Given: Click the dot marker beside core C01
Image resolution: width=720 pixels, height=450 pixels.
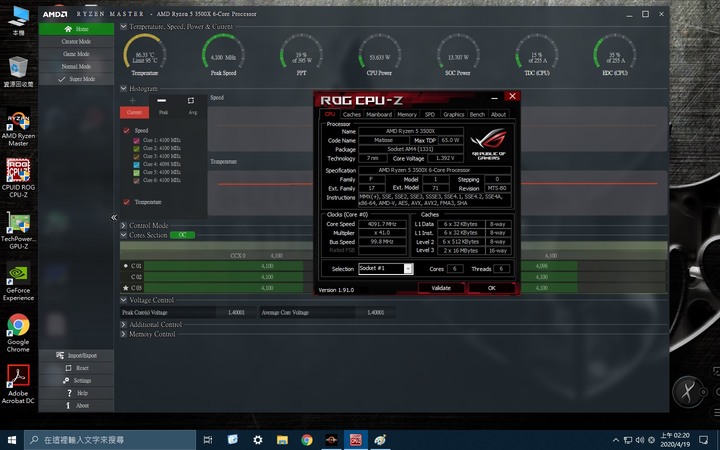Looking at the screenshot, I should [x=125, y=266].
